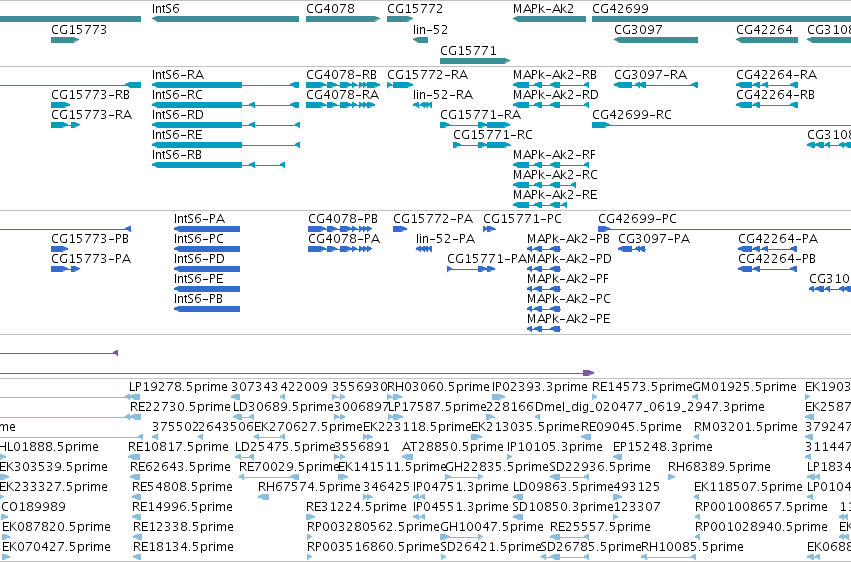Image resolution: width=851 pixels, height=562 pixels.
Task: Select transcript CG15771-RC
Action: (x=481, y=145)
